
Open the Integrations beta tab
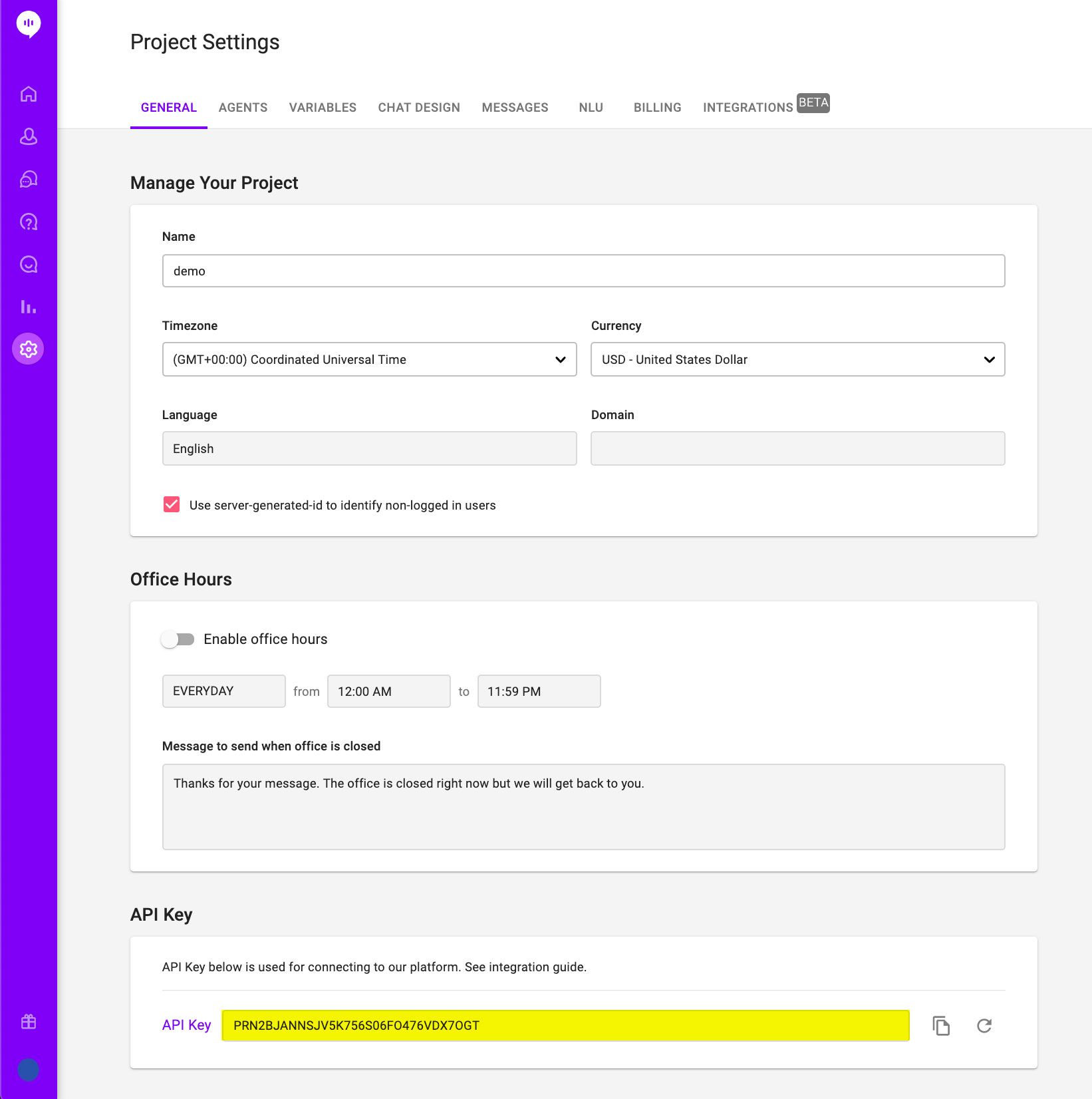(765, 106)
